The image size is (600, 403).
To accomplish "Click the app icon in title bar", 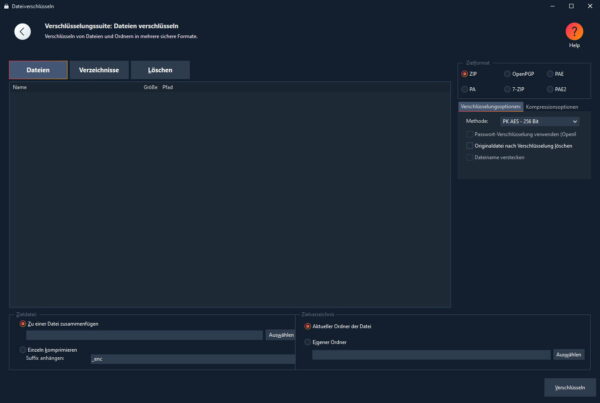I will click(6, 5).
